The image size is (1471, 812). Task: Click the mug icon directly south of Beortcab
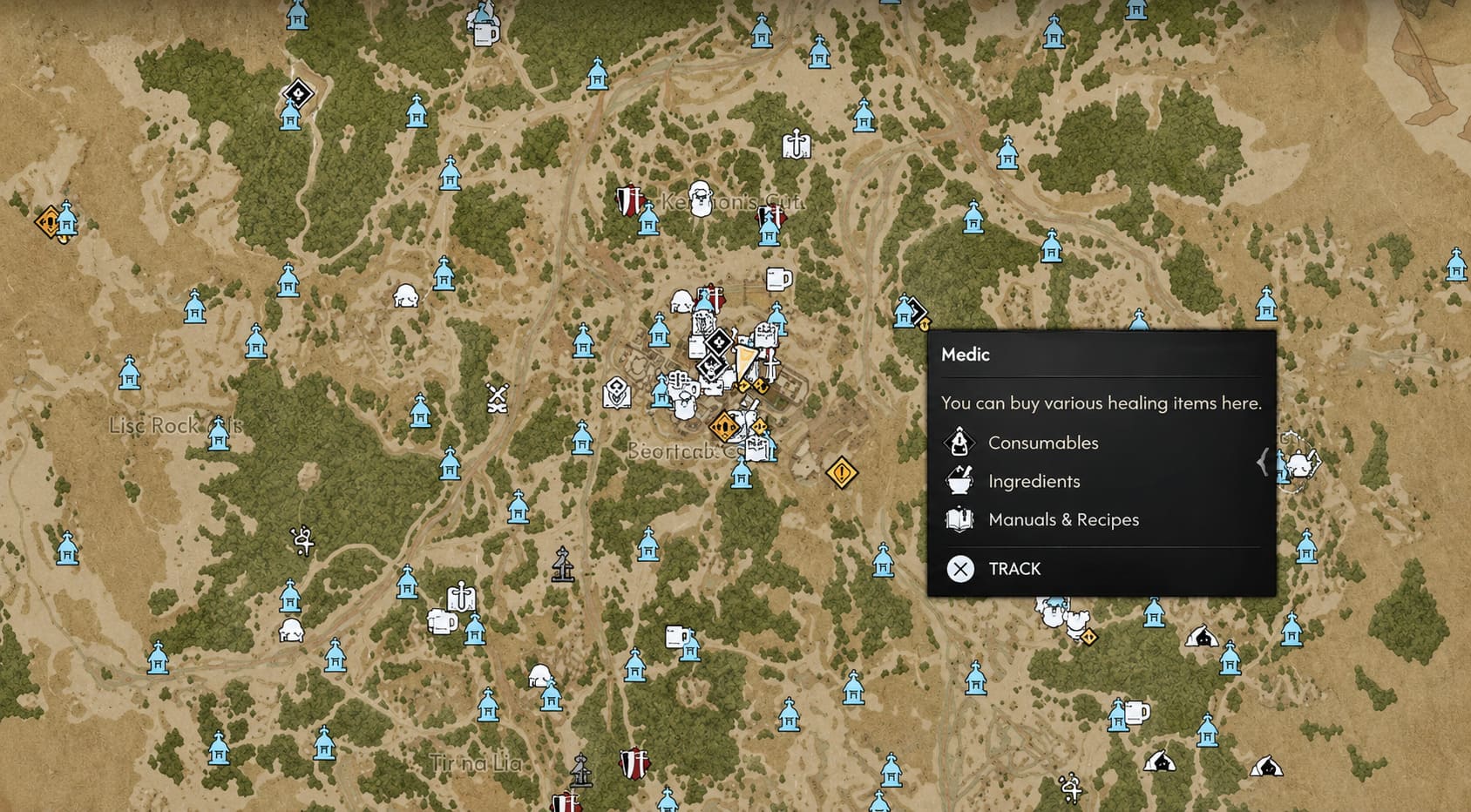pyautogui.click(x=678, y=637)
